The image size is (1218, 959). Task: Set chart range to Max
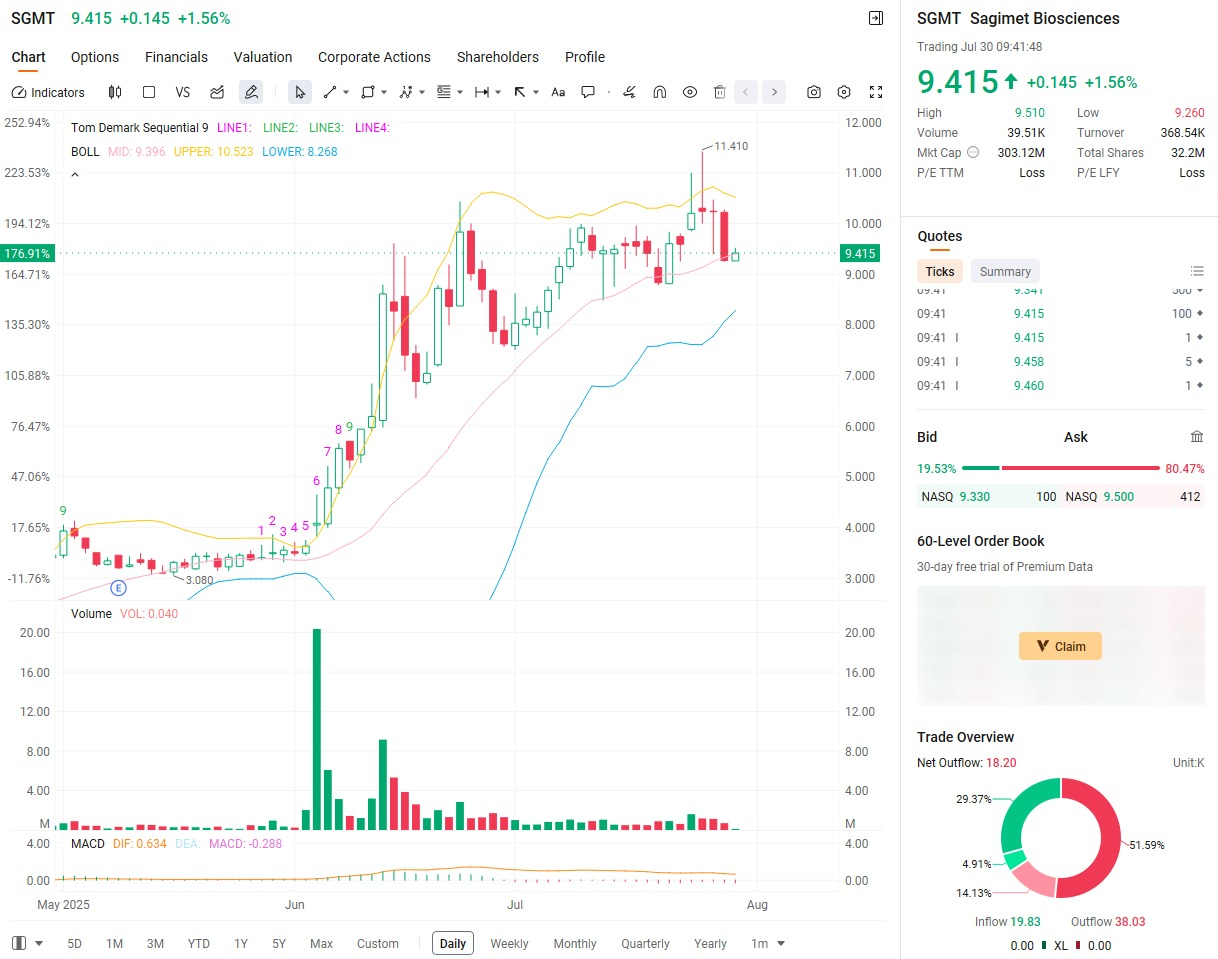click(321, 943)
